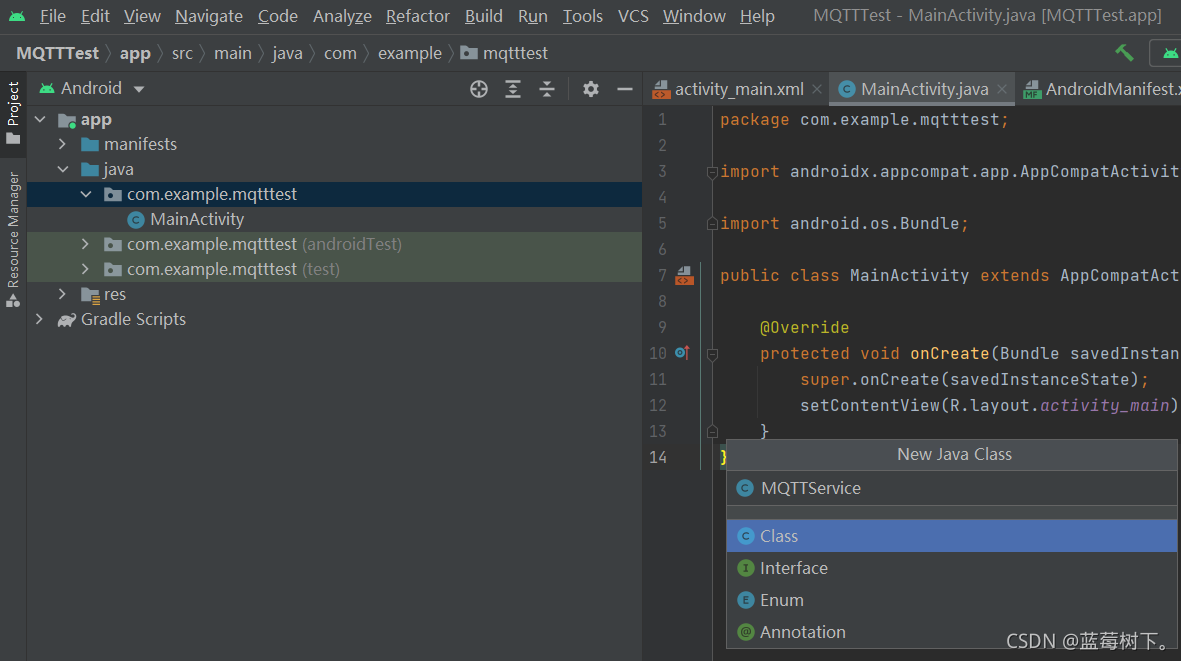Open the Help menu
Viewport: 1181px width, 661px height.
pos(757,16)
